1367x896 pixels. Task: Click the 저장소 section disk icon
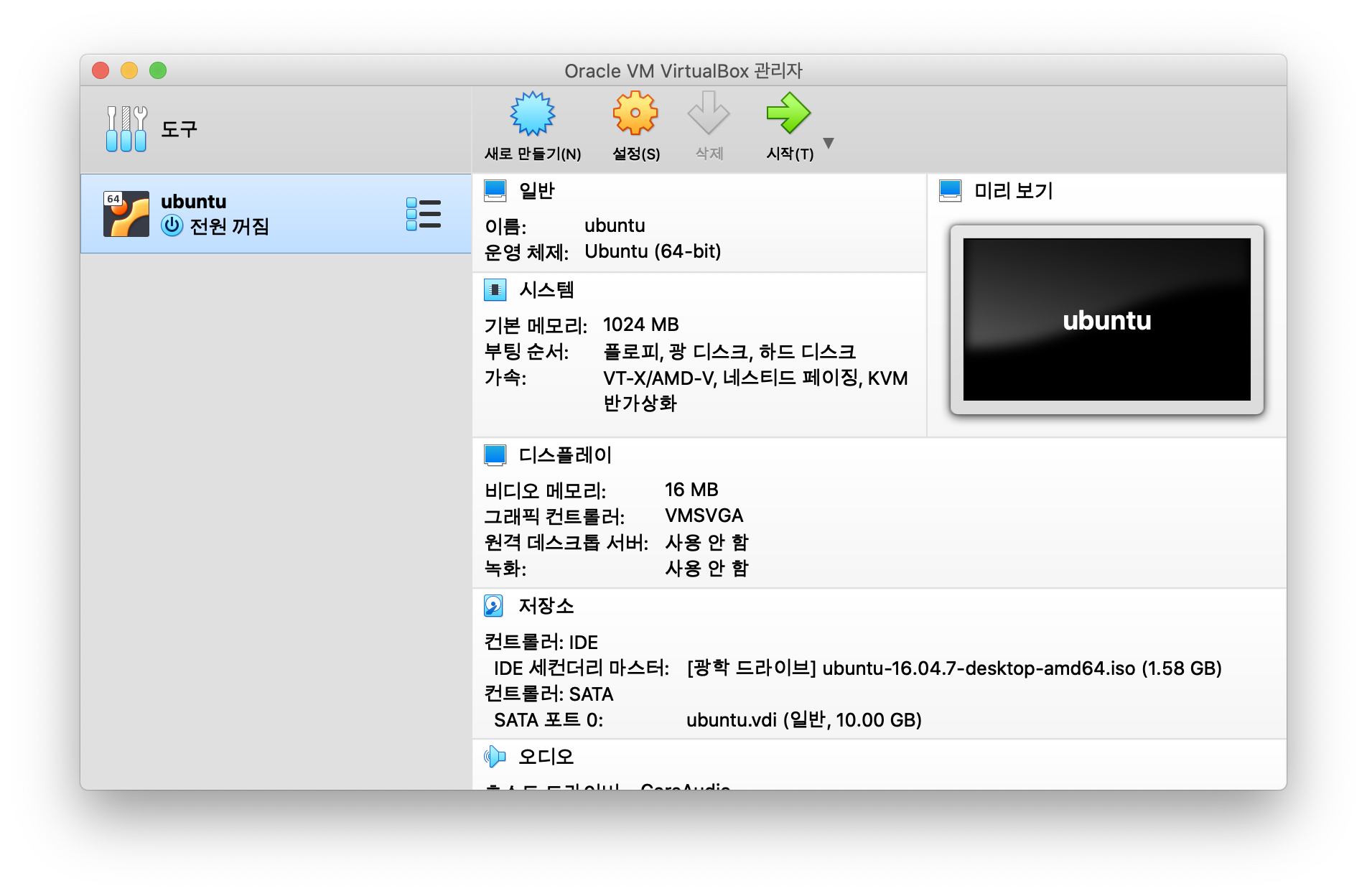coord(493,605)
